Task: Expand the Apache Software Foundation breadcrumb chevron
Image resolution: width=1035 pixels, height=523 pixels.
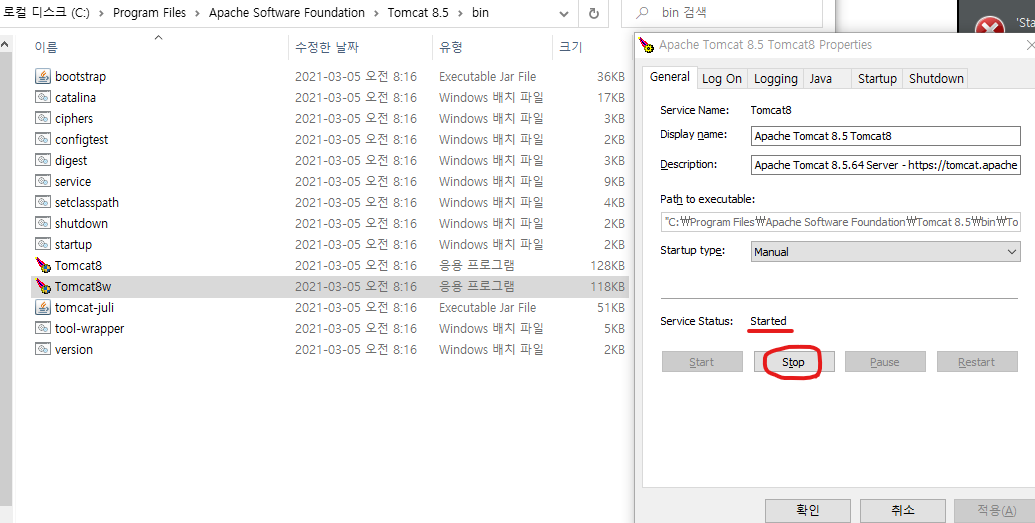Action: pos(376,13)
